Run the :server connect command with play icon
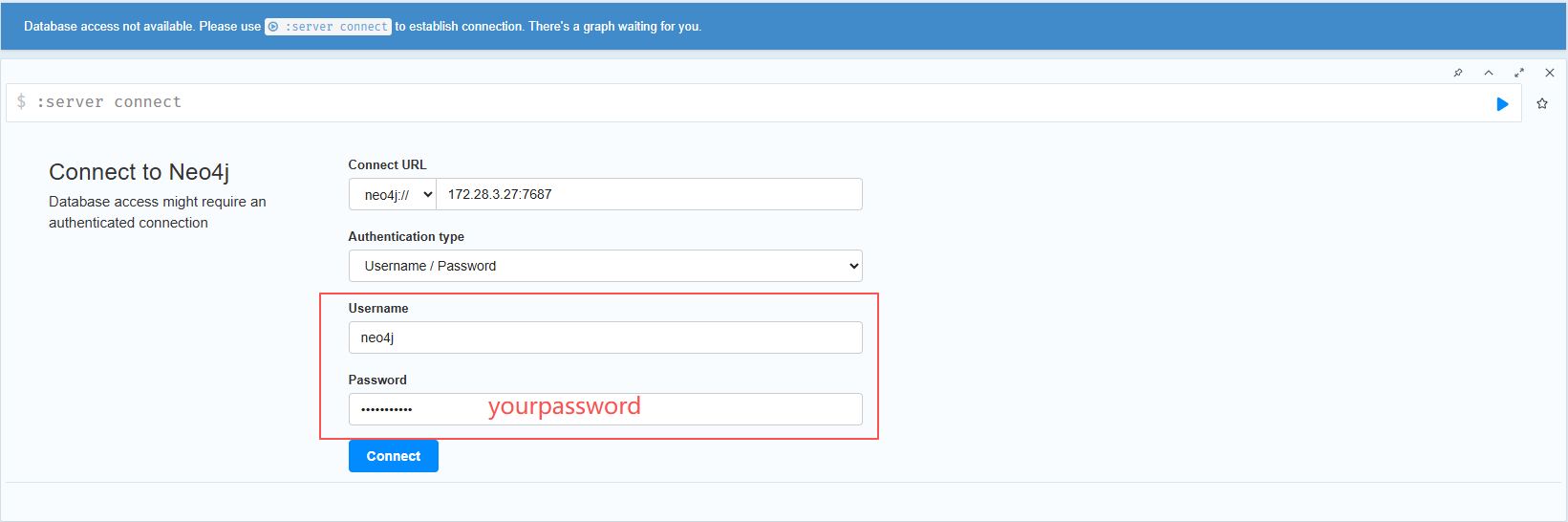The width and height of the screenshot is (1568, 522). (1502, 103)
